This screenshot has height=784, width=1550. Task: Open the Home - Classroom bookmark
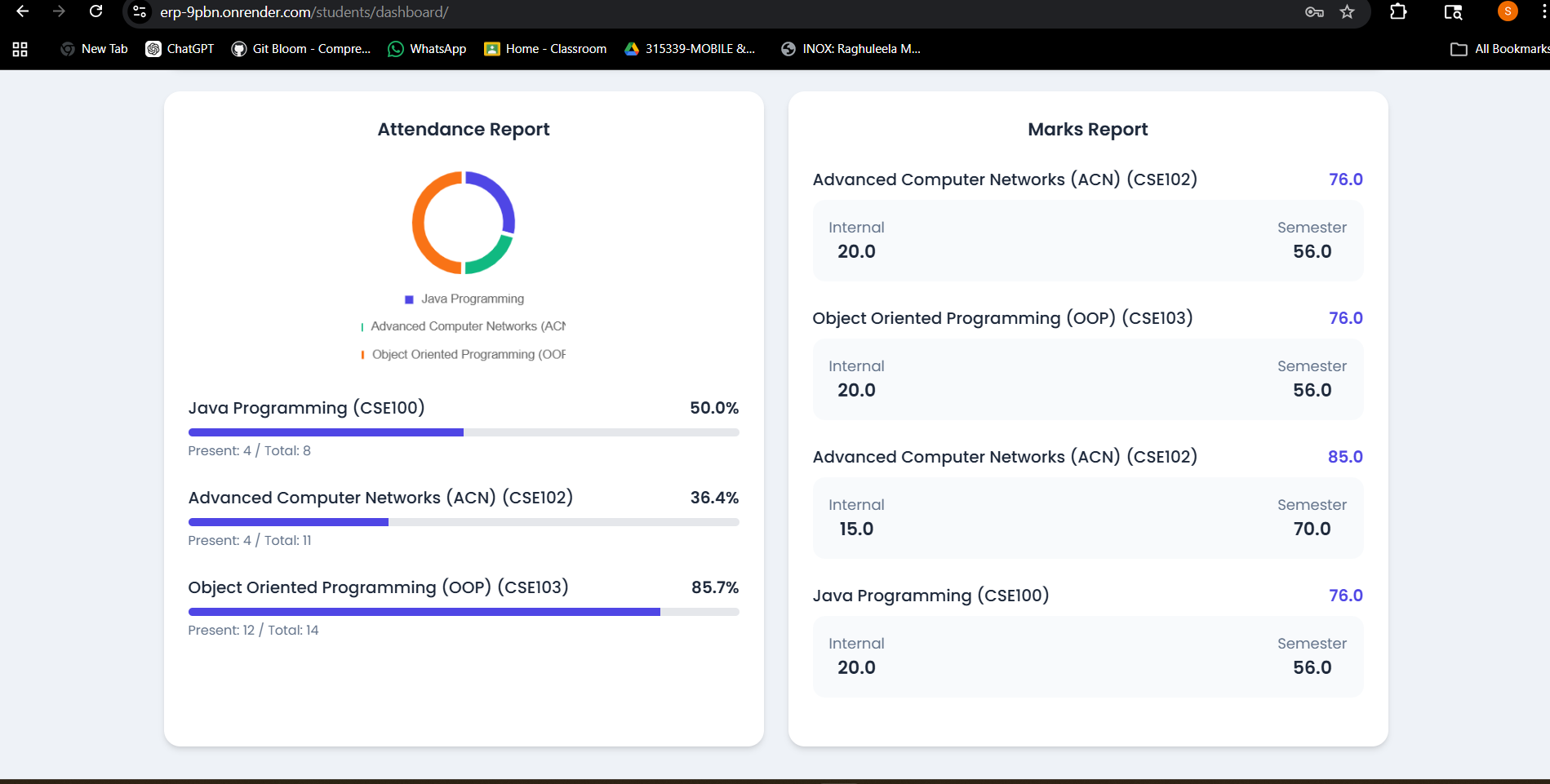545,49
